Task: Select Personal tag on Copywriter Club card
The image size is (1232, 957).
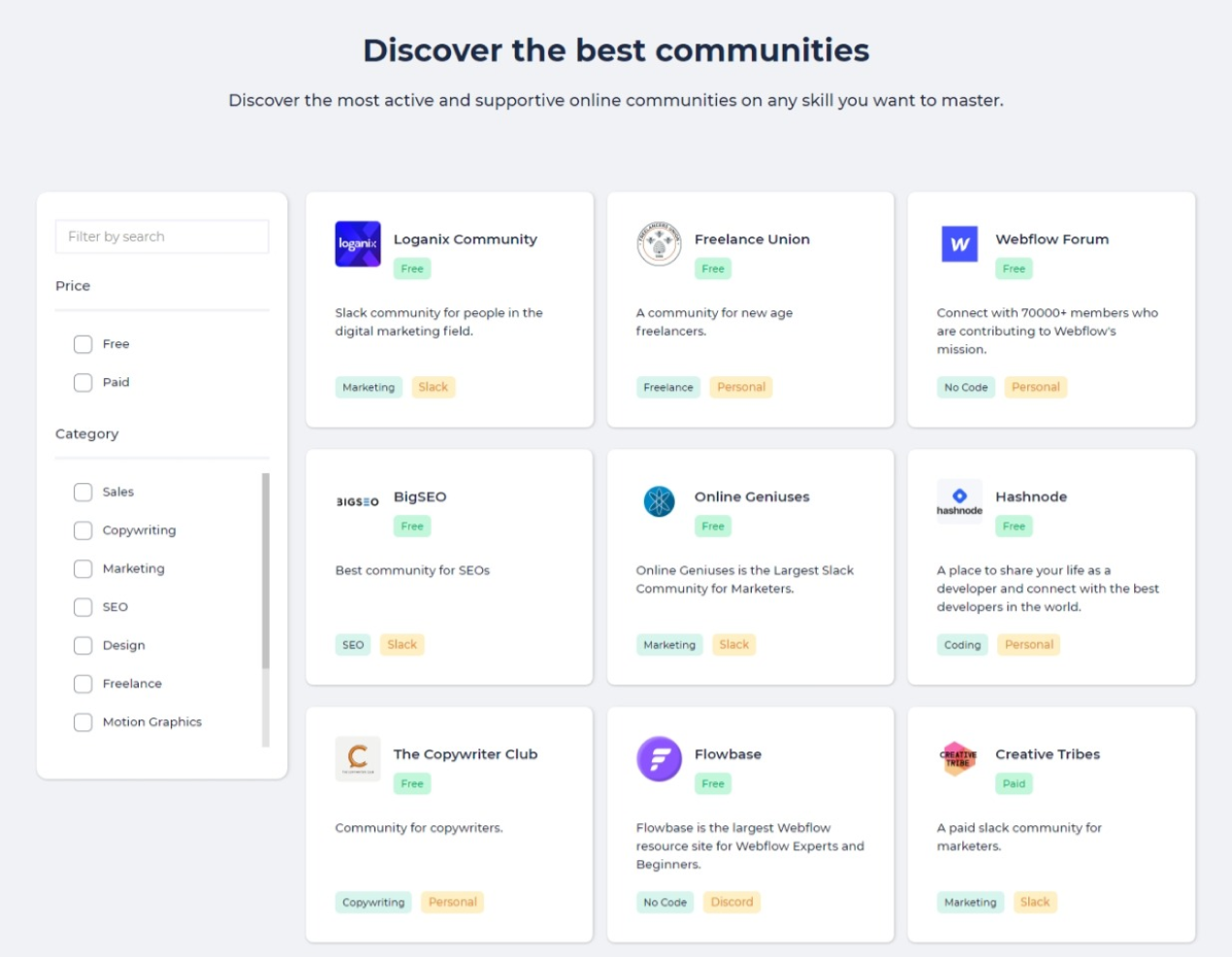Action: tap(453, 902)
